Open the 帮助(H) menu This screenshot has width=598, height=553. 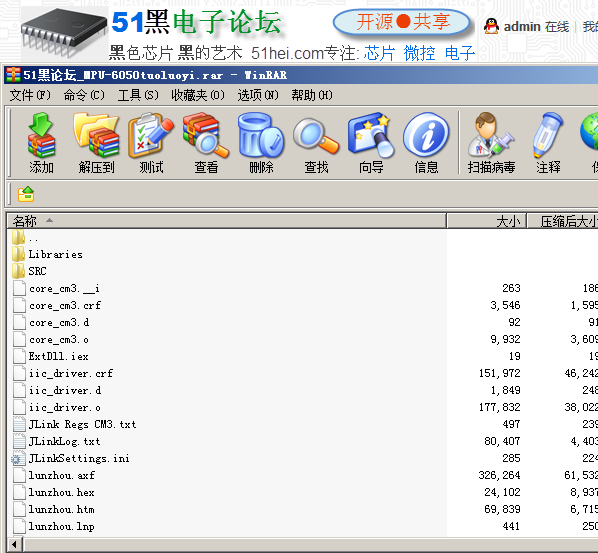tap(312, 95)
